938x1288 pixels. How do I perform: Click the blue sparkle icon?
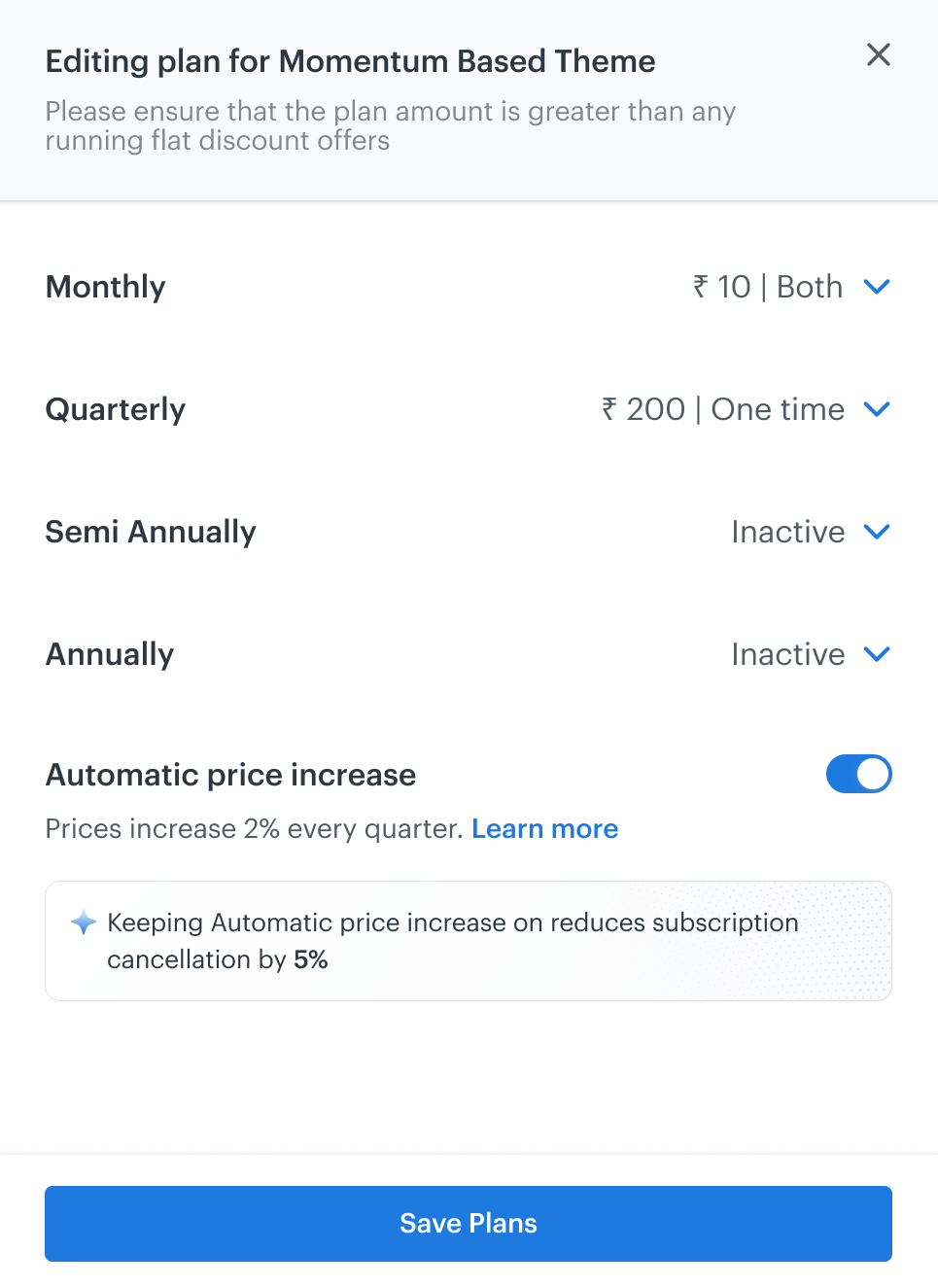[x=84, y=922]
